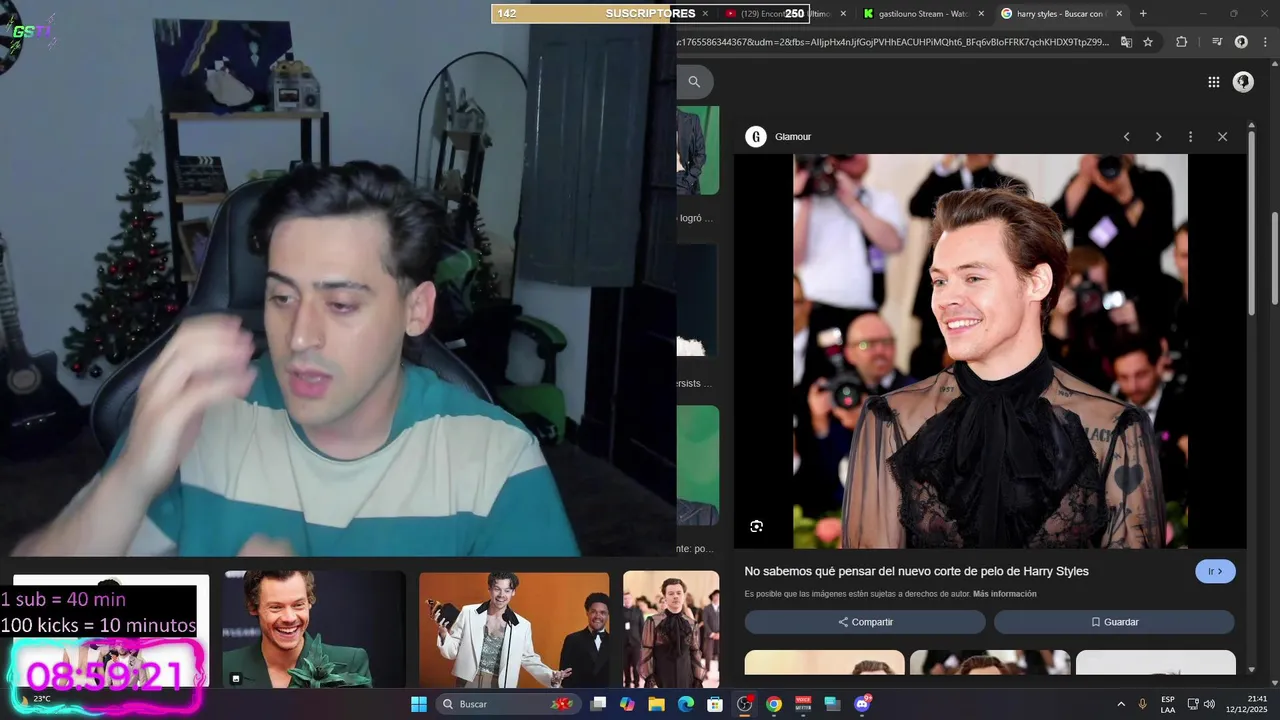The height and width of the screenshot is (720, 1280).
Task: Click the taskbar Buscar search box
Action: [508, 704]
